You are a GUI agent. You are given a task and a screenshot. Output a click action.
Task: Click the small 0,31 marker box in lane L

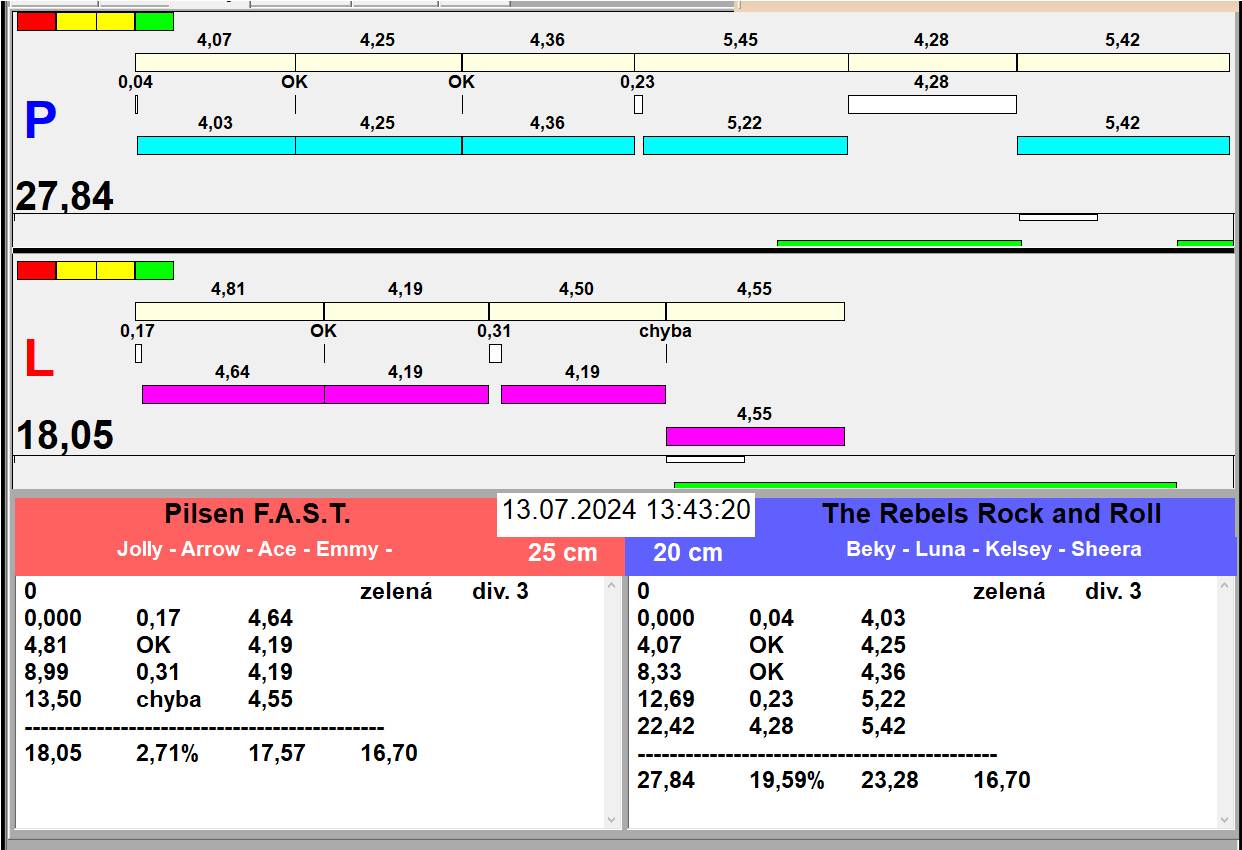(x=495, y=353)
